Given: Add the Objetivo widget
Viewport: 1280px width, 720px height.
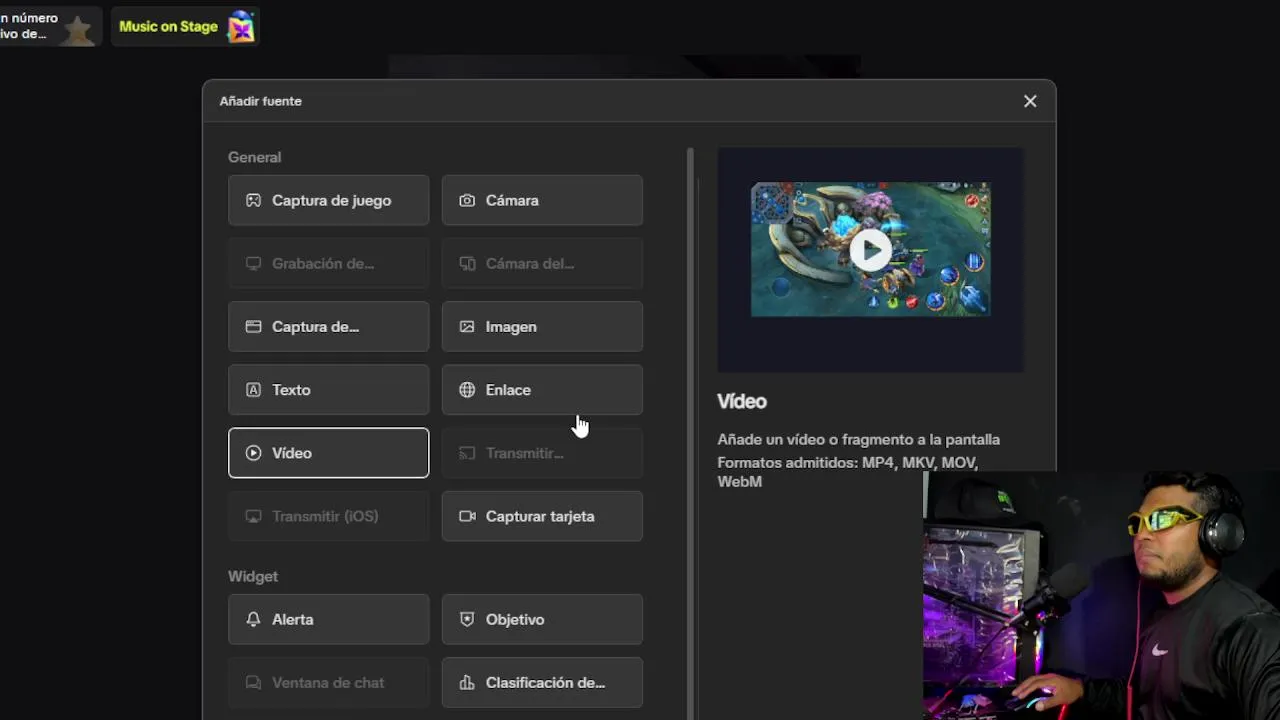Looking at the screenshot, I should 542,619.
